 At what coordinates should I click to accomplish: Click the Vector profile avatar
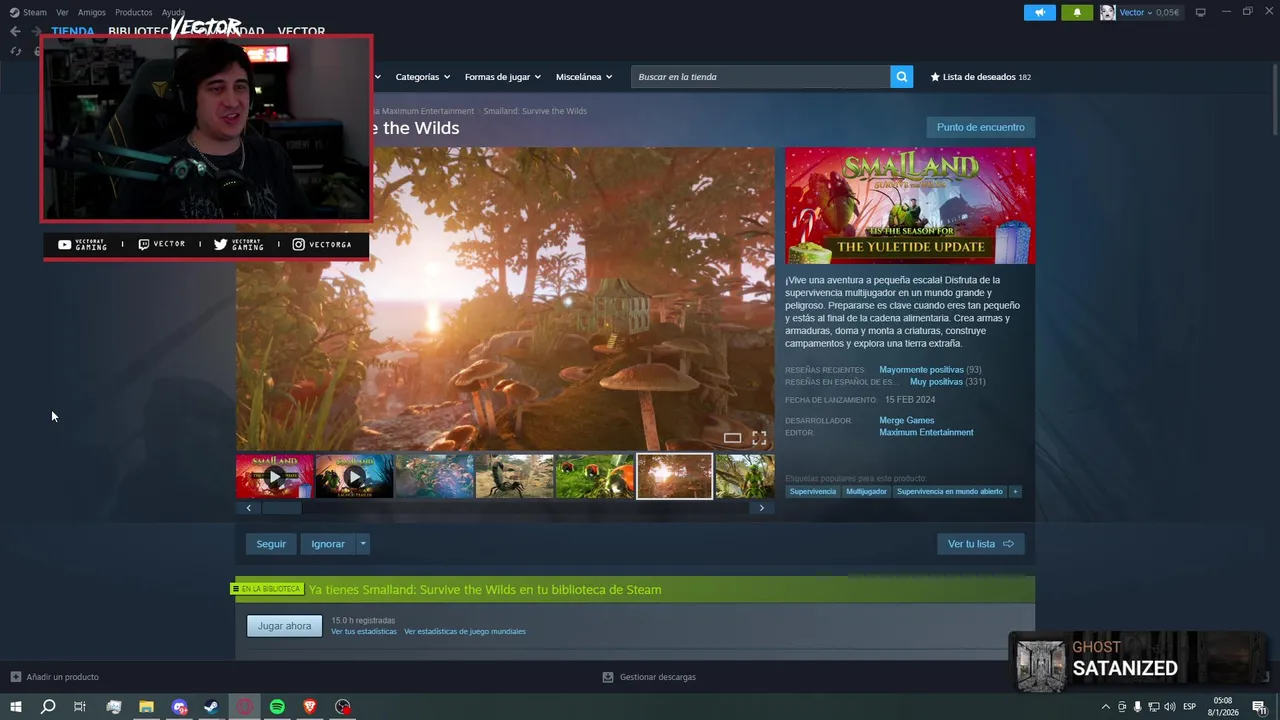[x=1108, y=12]
